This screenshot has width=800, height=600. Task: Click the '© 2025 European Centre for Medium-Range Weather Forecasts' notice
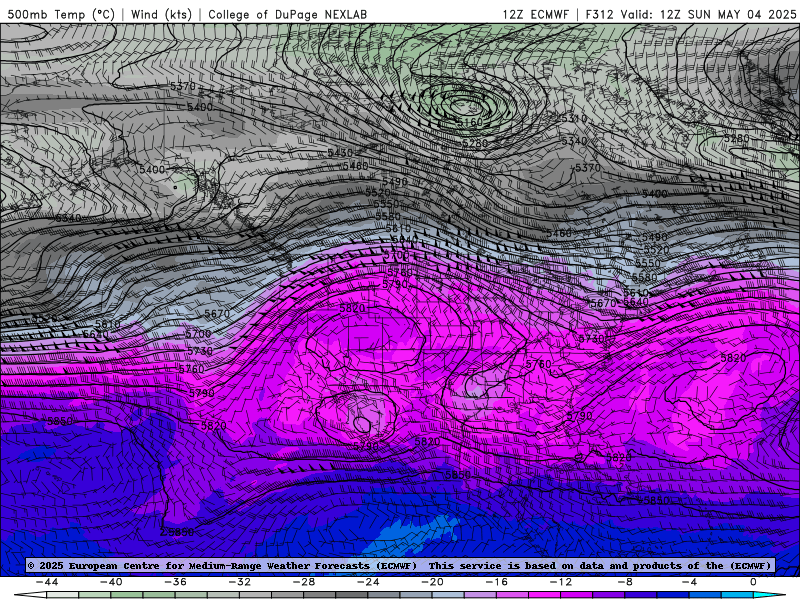tap(222, 566)
